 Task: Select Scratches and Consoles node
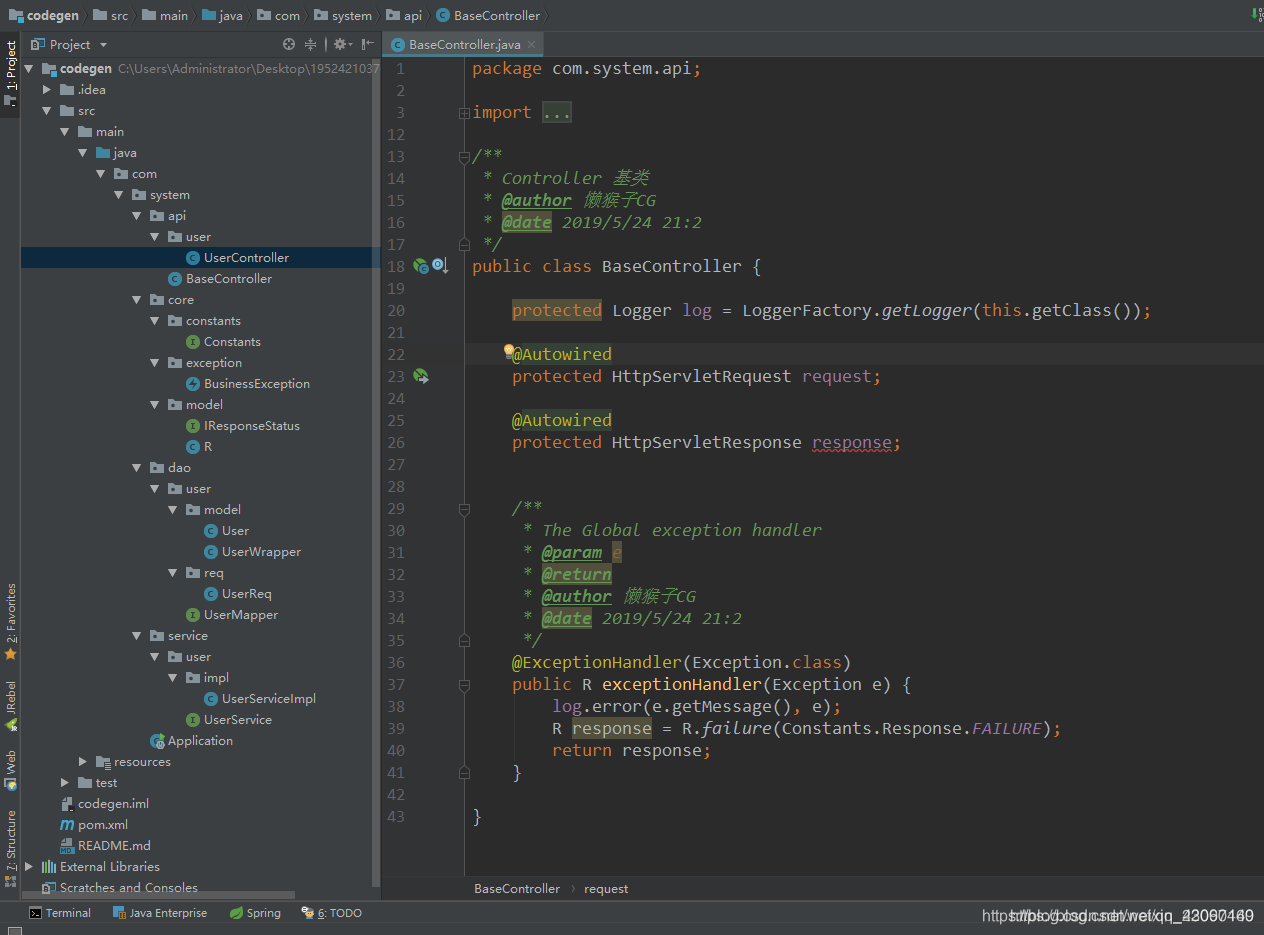tap(119, 888)
